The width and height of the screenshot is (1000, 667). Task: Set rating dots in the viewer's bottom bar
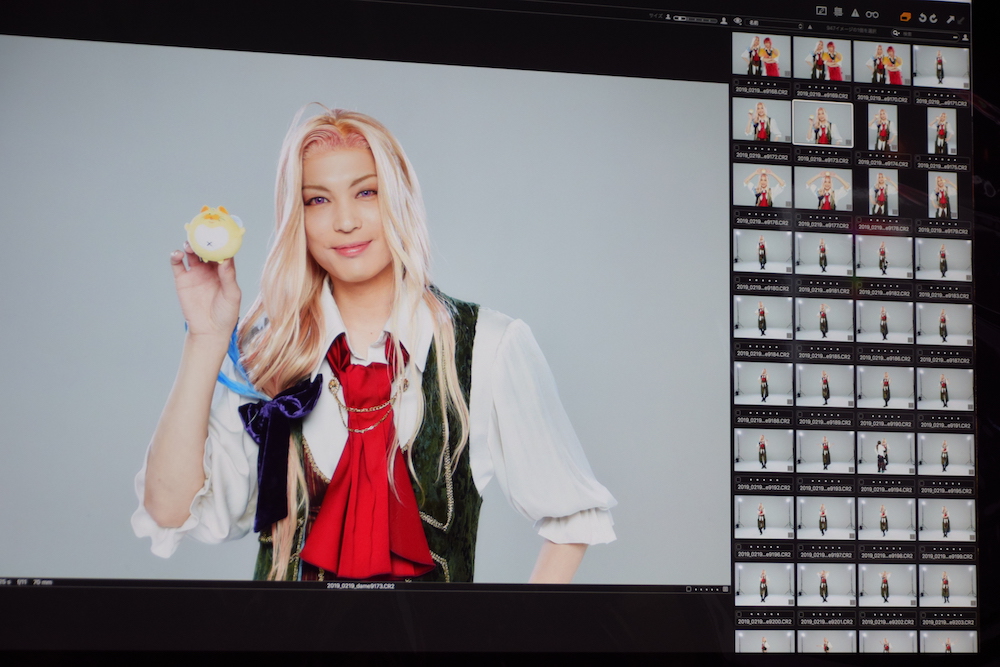tap(707, 590)
